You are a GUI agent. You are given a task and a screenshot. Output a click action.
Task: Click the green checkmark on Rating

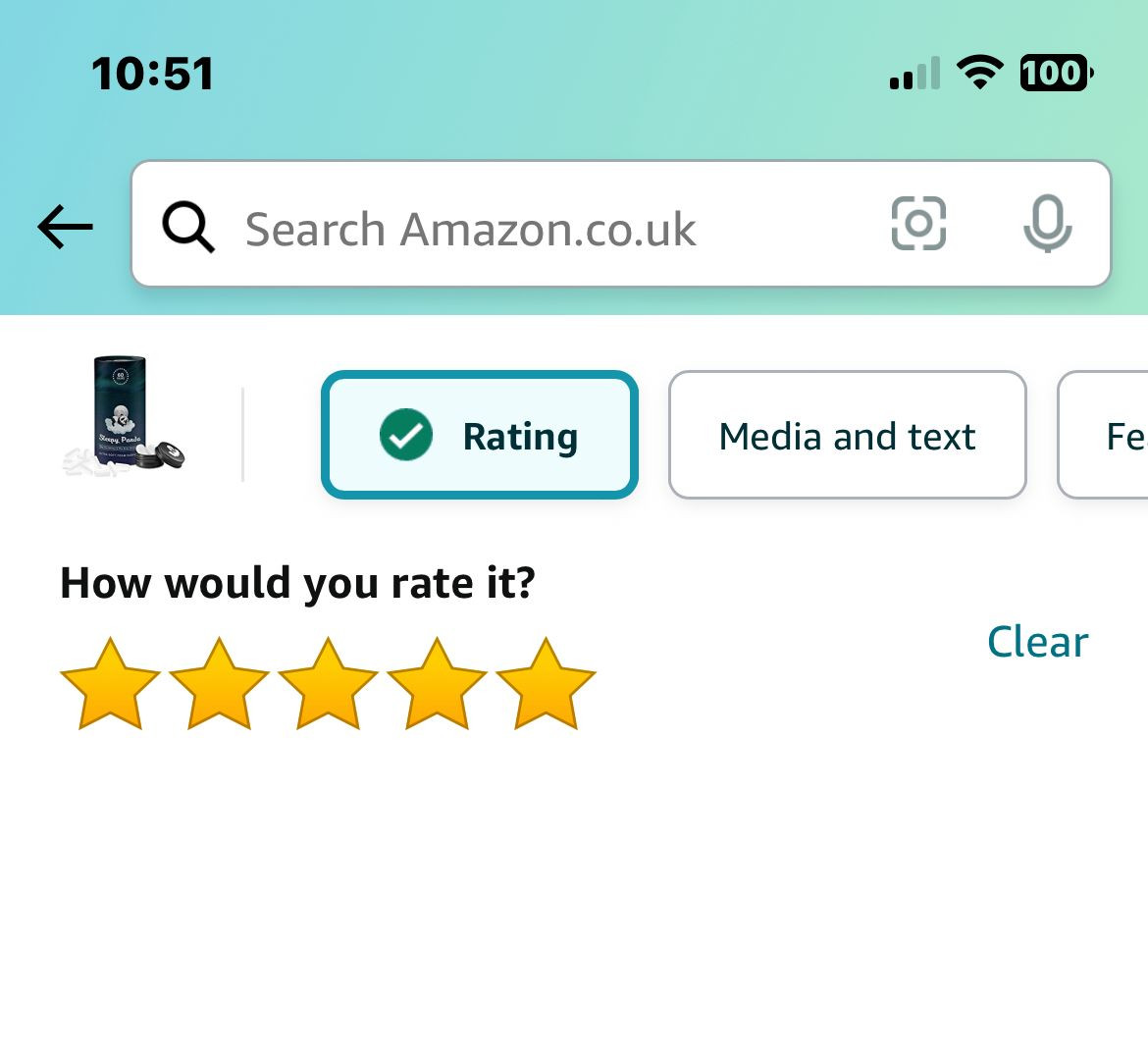tap(405, 435)
